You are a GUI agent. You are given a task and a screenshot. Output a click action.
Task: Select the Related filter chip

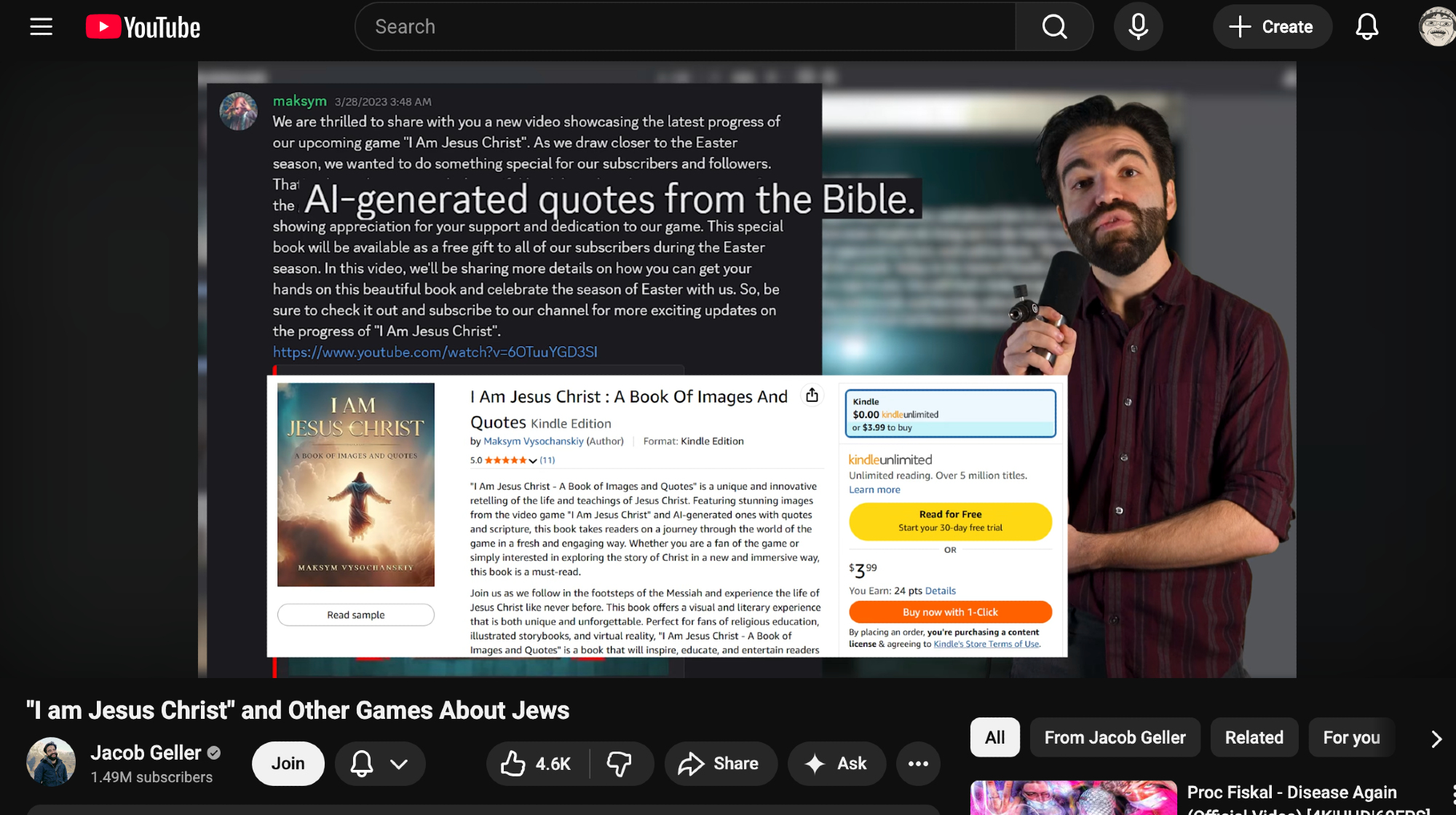(x=1254, y=738)
